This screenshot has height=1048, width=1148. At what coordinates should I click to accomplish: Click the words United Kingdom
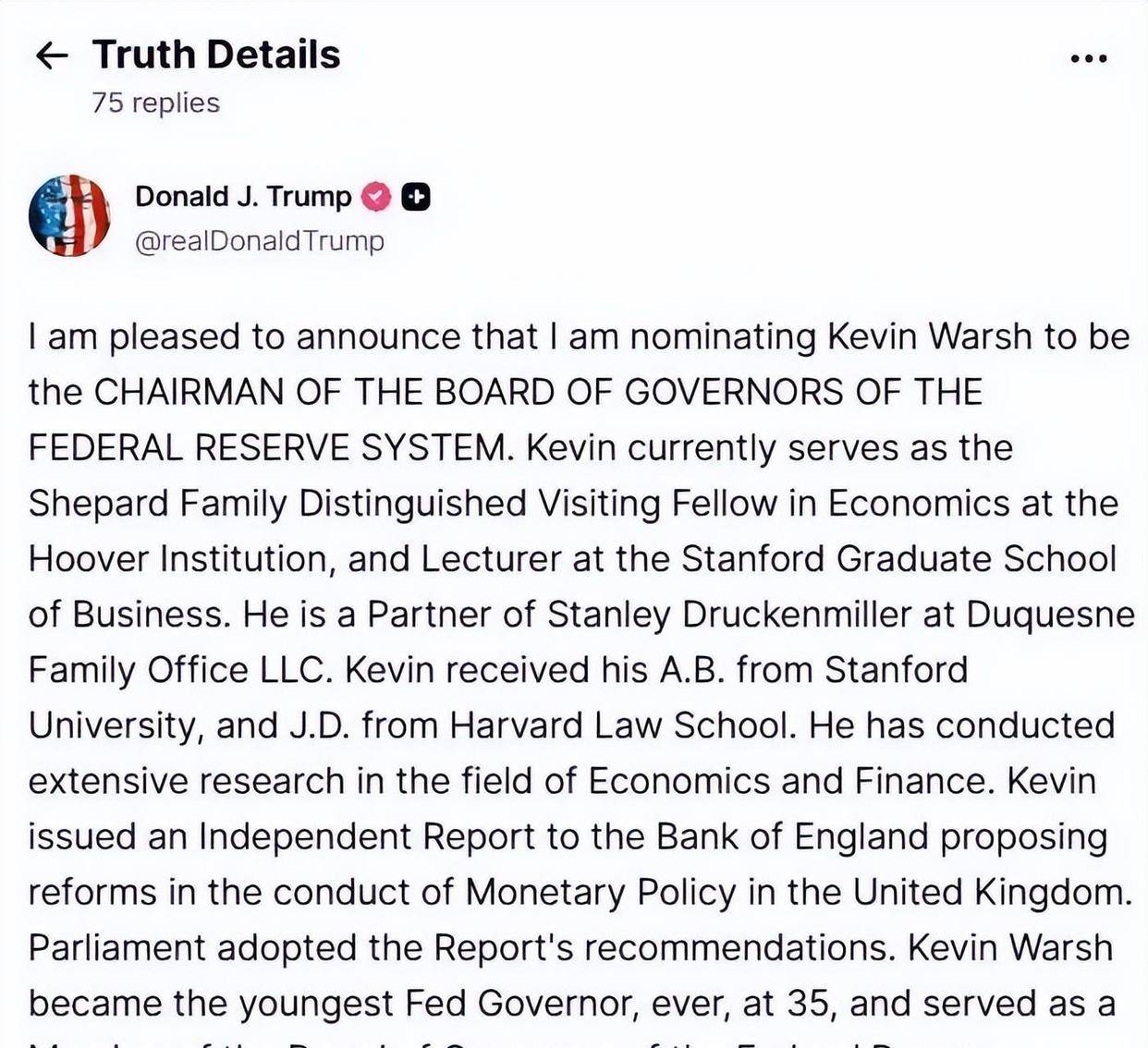pyautogui.click(x=991, y=892)
